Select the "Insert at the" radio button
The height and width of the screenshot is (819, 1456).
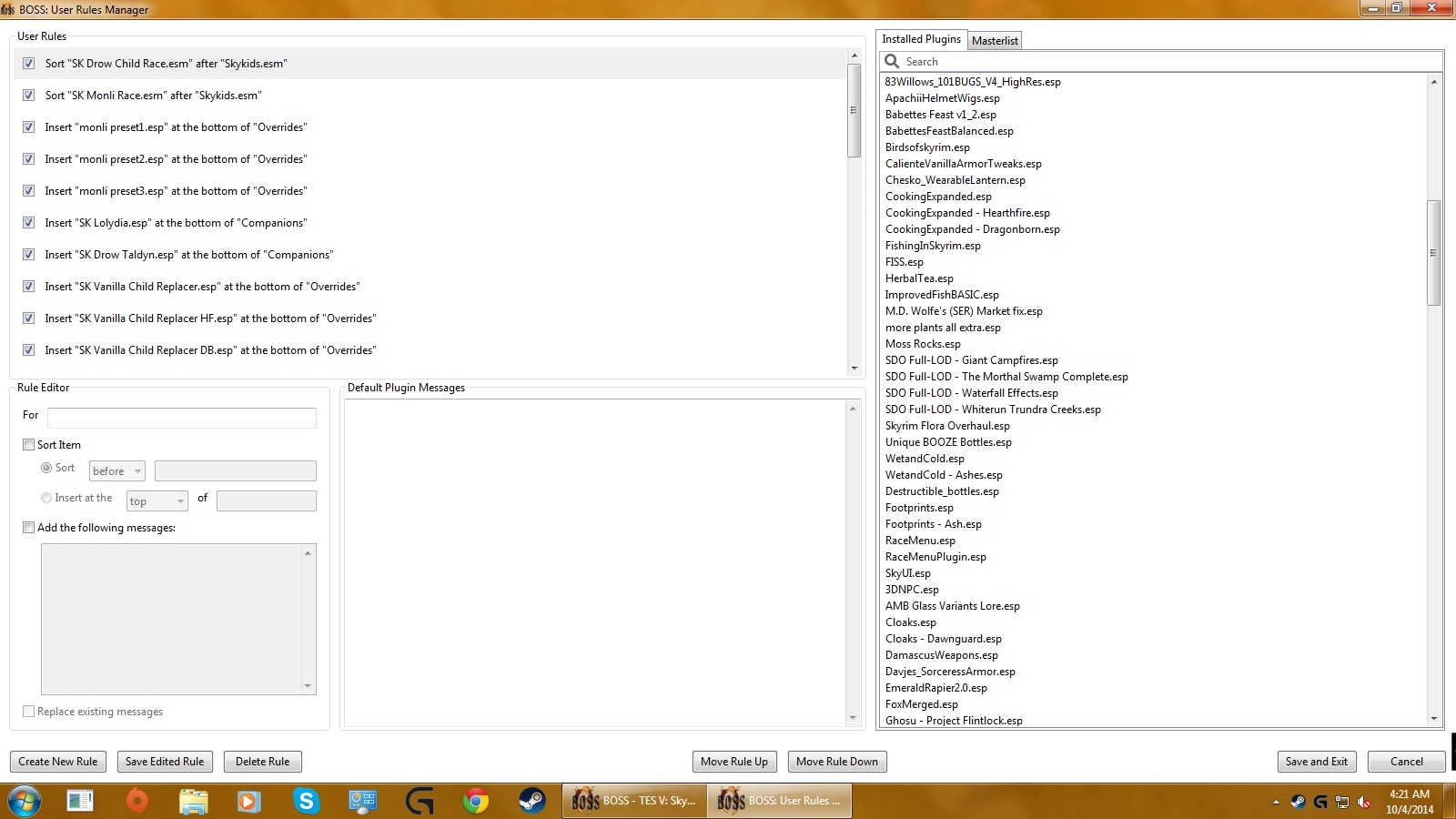click(46, 498)
